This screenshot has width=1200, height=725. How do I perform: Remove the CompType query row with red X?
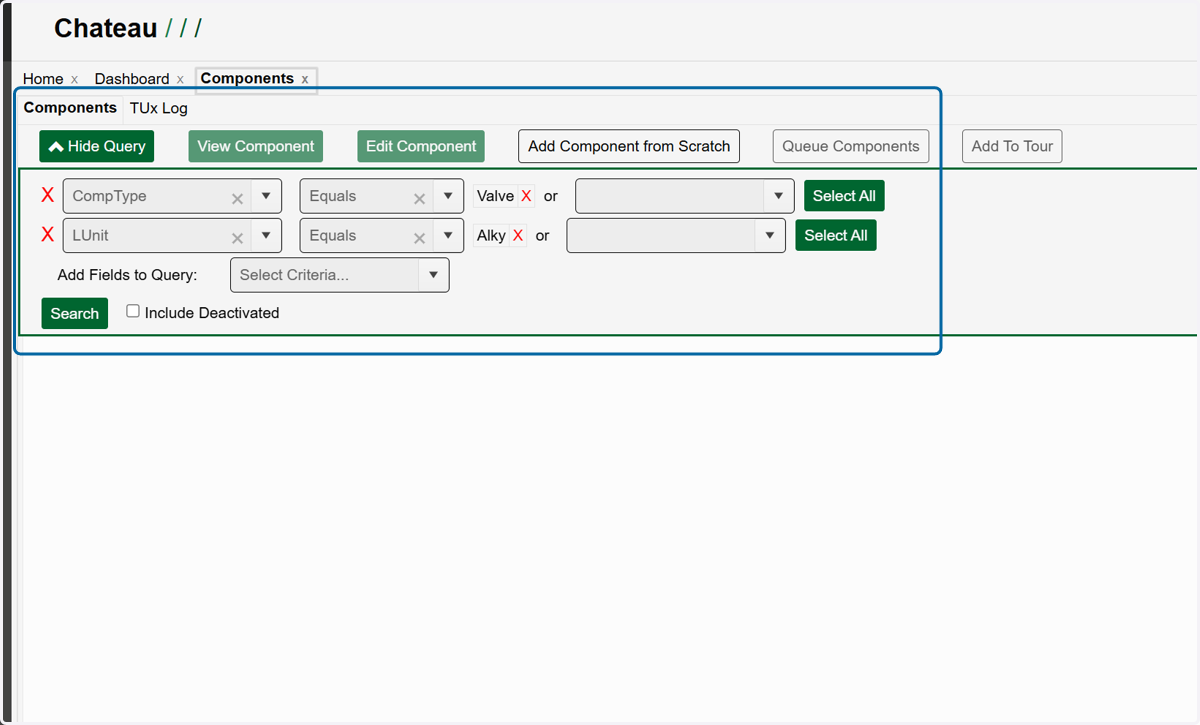point(47,196)
